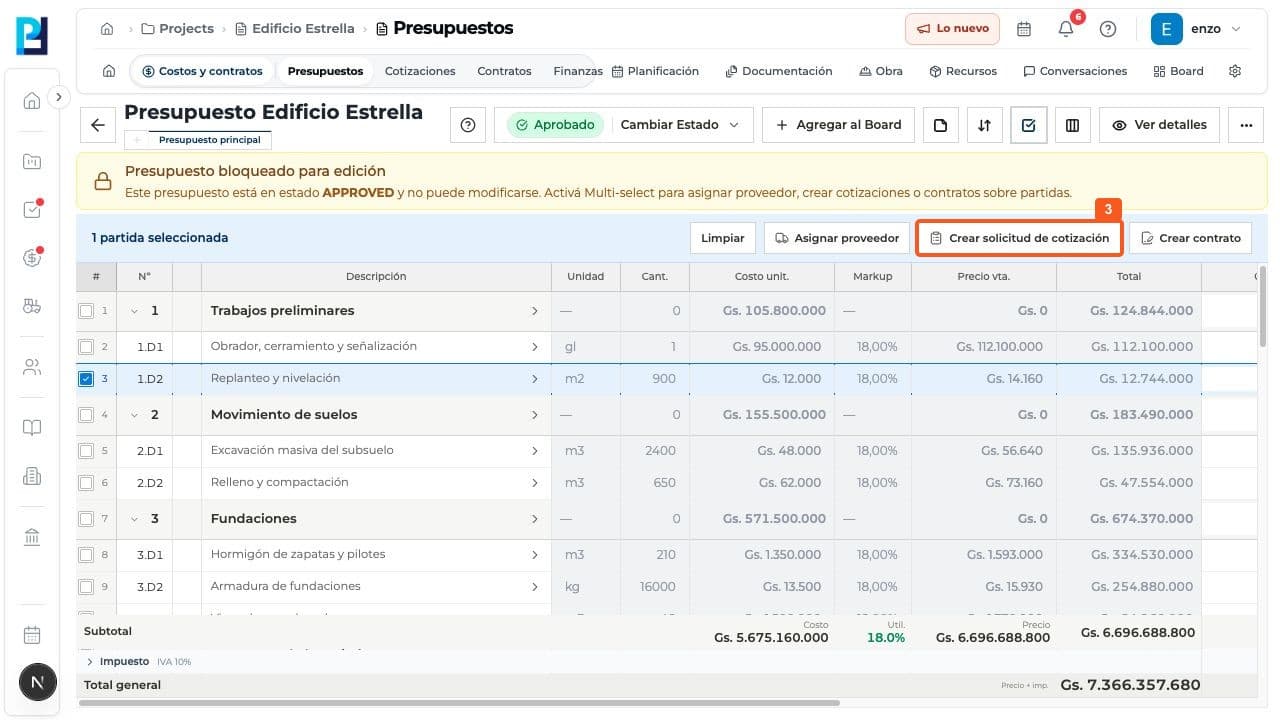Expand the Impuesto IVA 10% row
1280x720 pixels.
pos(90,662)
